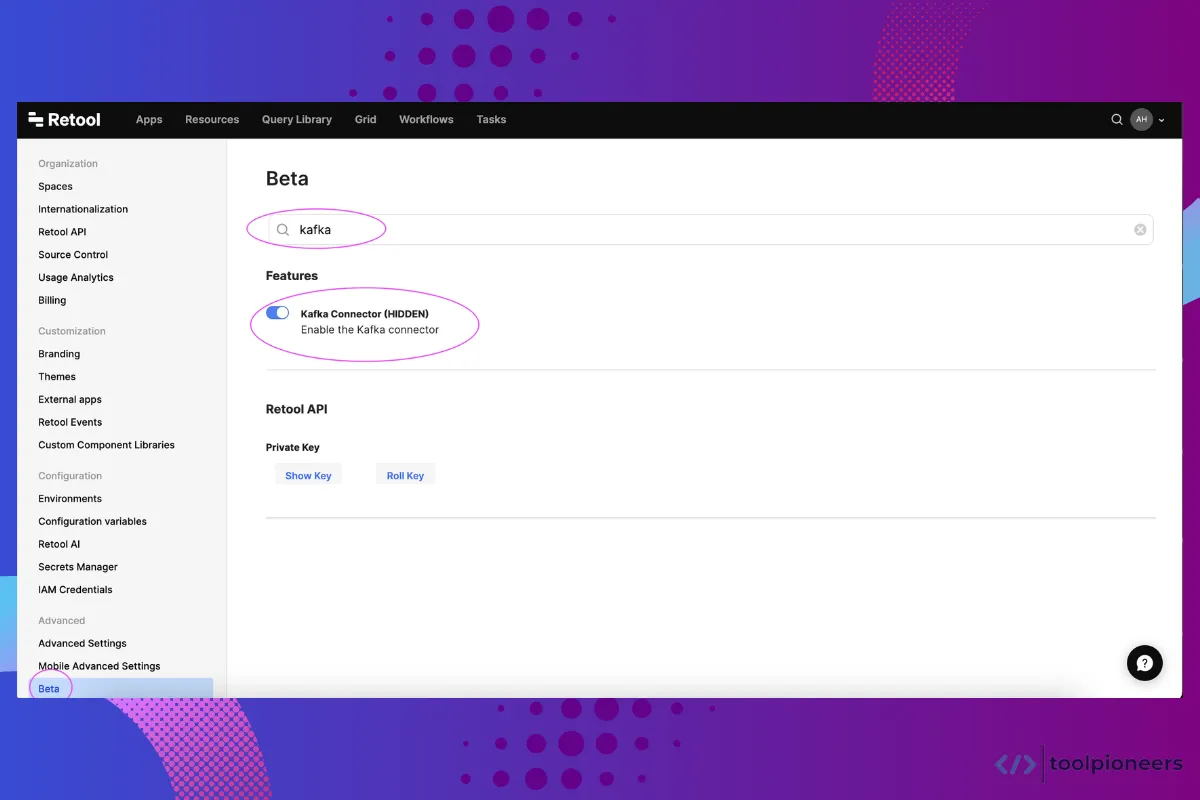Disable the Kafka Connector toggle

click(x=277, y=313)
